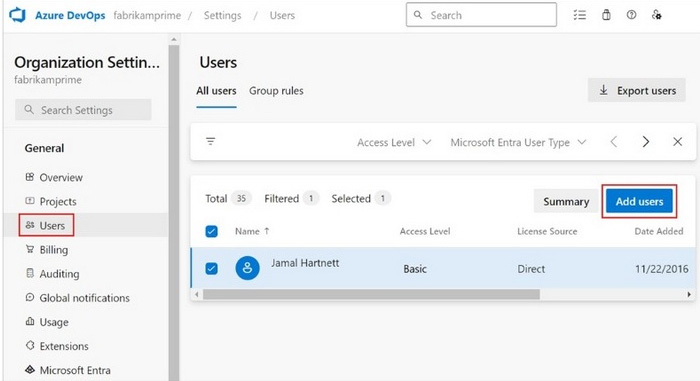Open the Help question mark icon
700x381 pixels.
coord(631,15)
